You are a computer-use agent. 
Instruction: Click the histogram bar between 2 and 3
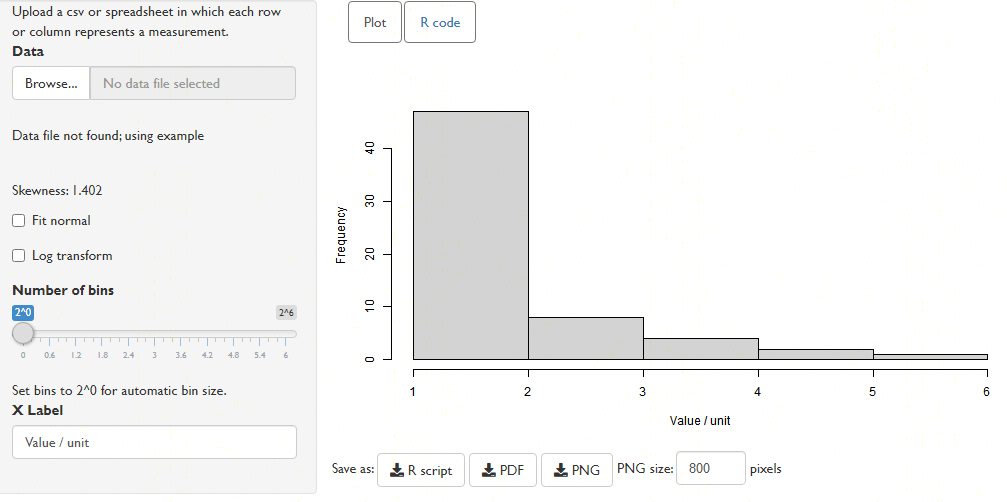click(x=586, y=338)
